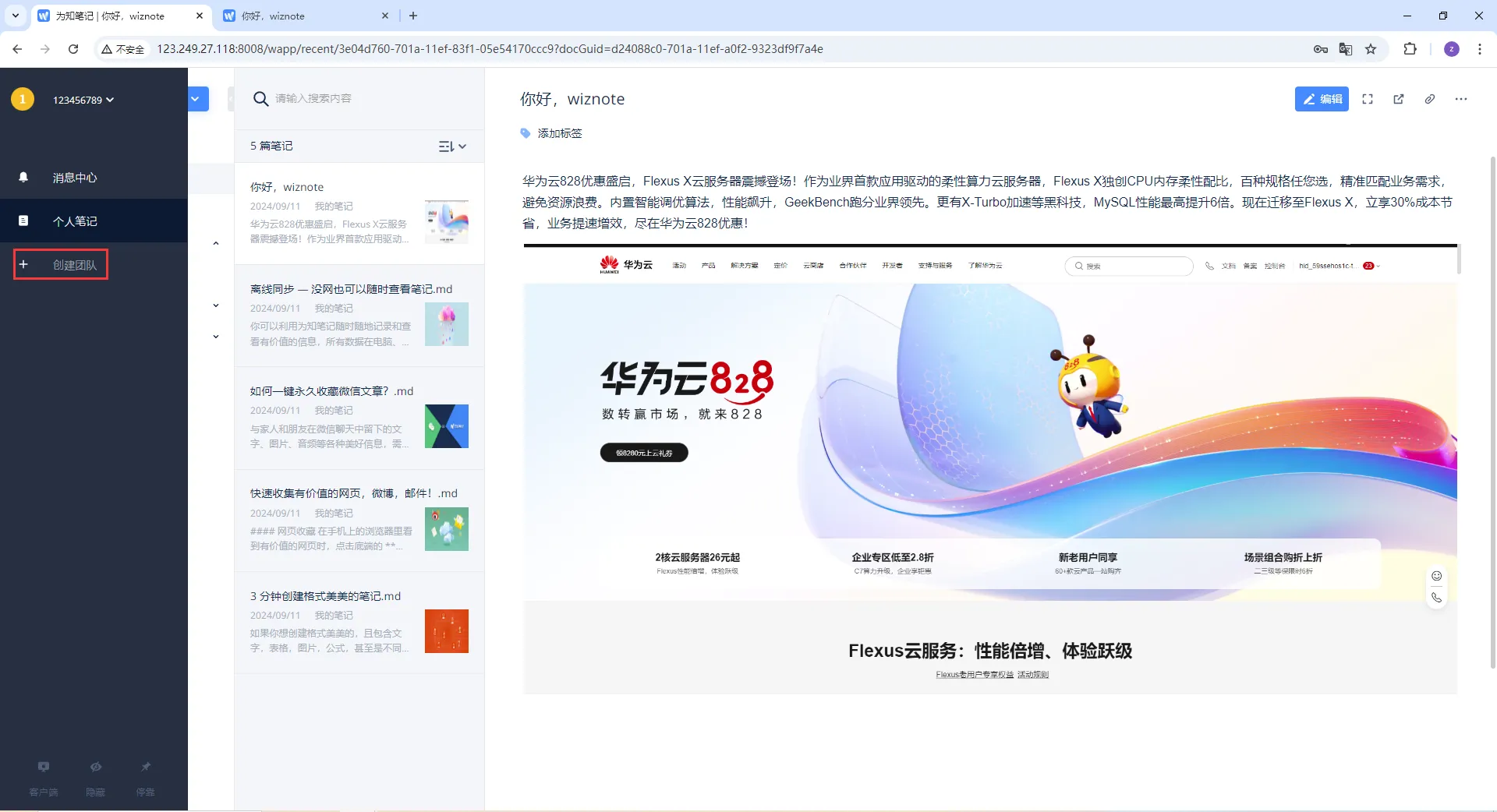This screenshot has height=812, width=1497.
Task: Click the 编辑 edit button
Action: coord(1322,99)
